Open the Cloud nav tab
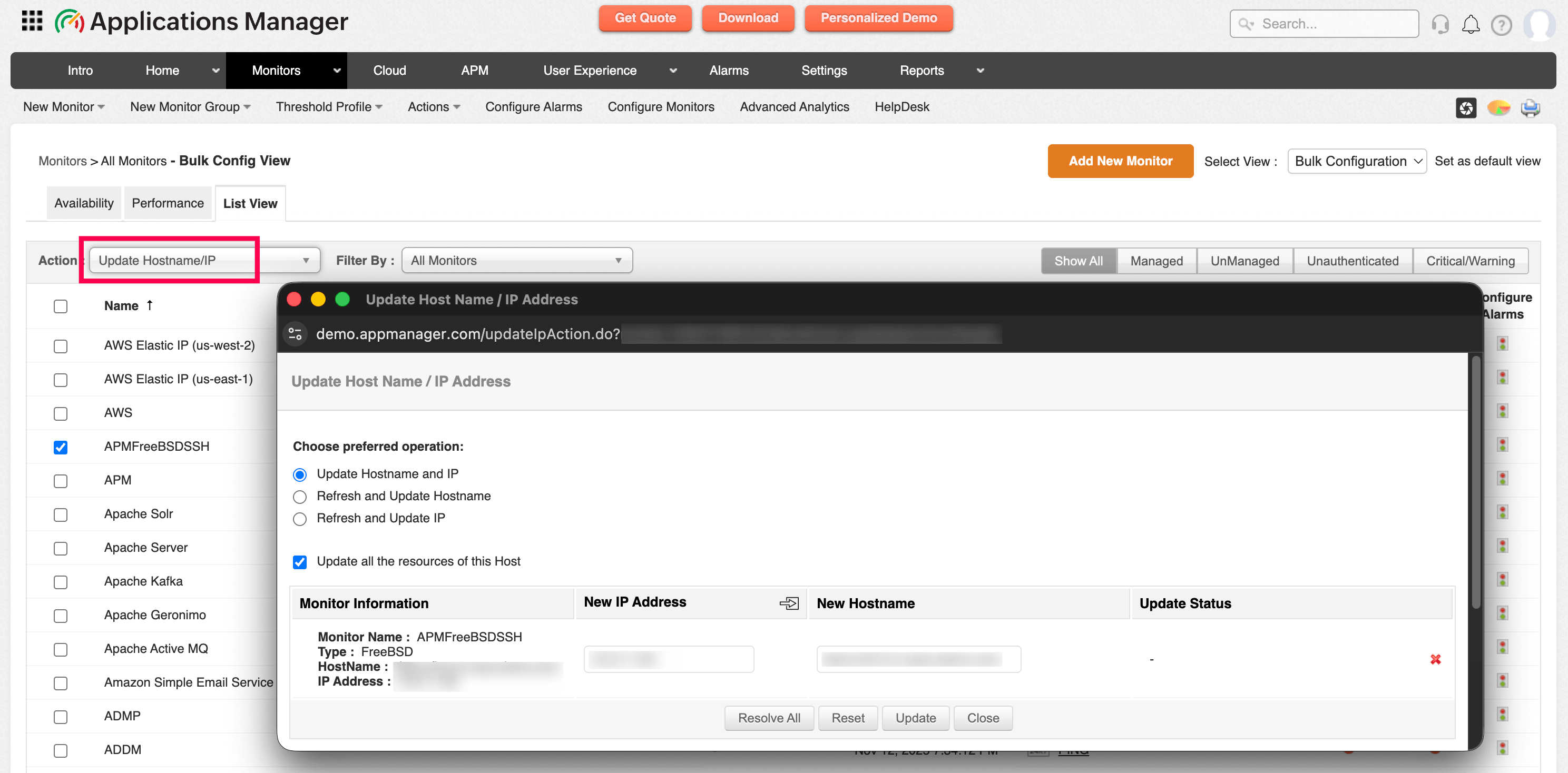Screen dimensions: 1568x773 389,71
